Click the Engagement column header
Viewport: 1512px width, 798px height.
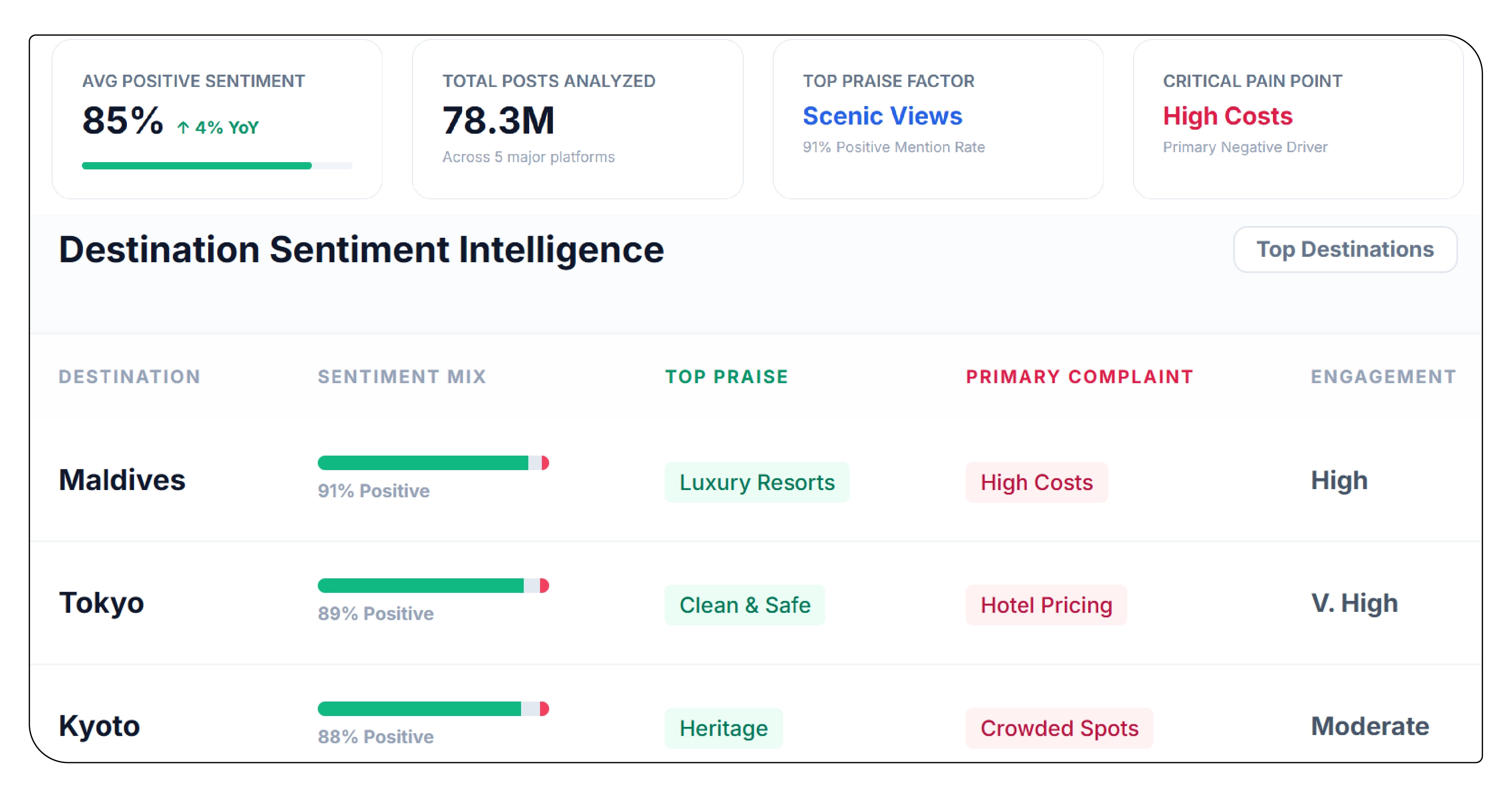click(x=1383, y=376)
